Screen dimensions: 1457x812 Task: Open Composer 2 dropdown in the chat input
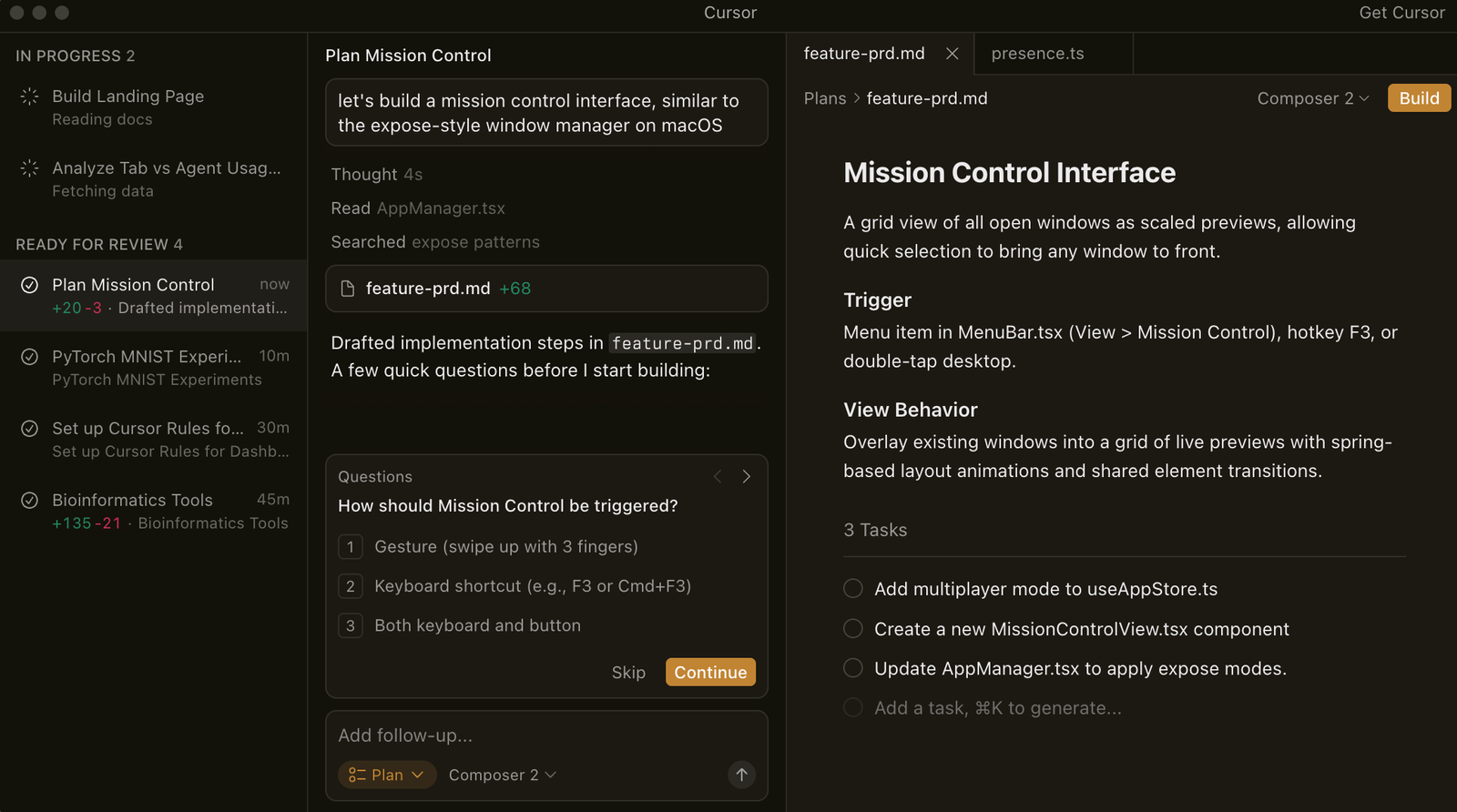click(x=502, y=775)
